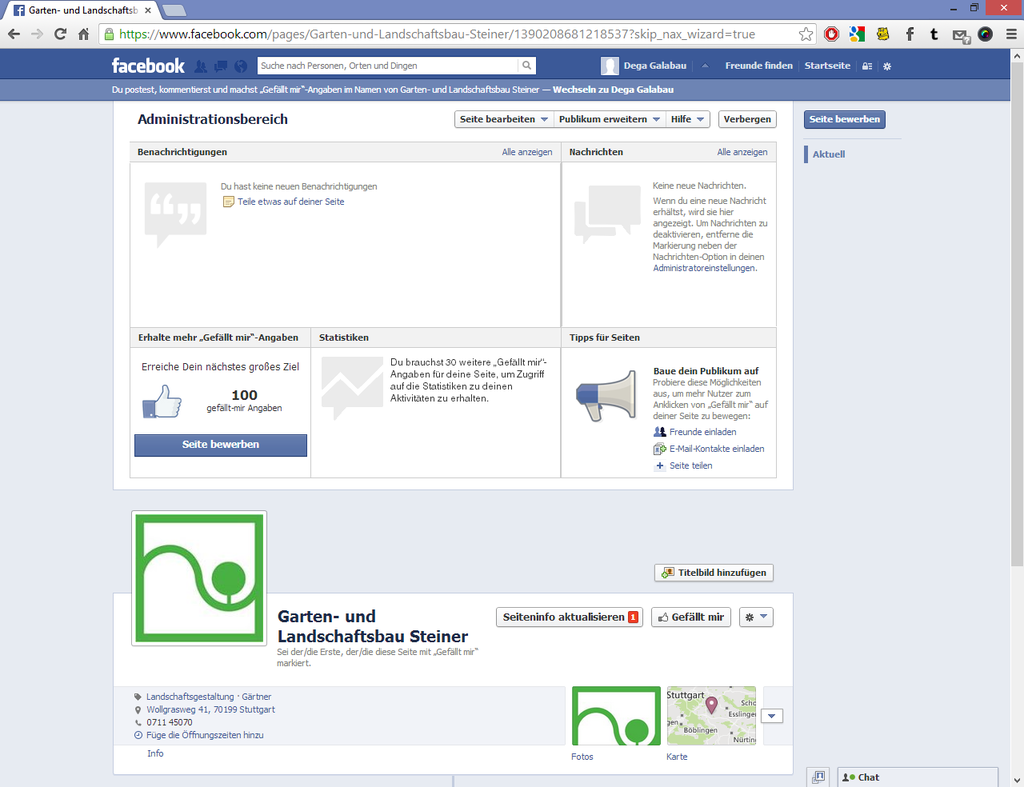The height and width of the screenshot is (787, 1024).
Task: Open the Hilfe dropdown
Action: pyautogui.click(x=688, y=119)
